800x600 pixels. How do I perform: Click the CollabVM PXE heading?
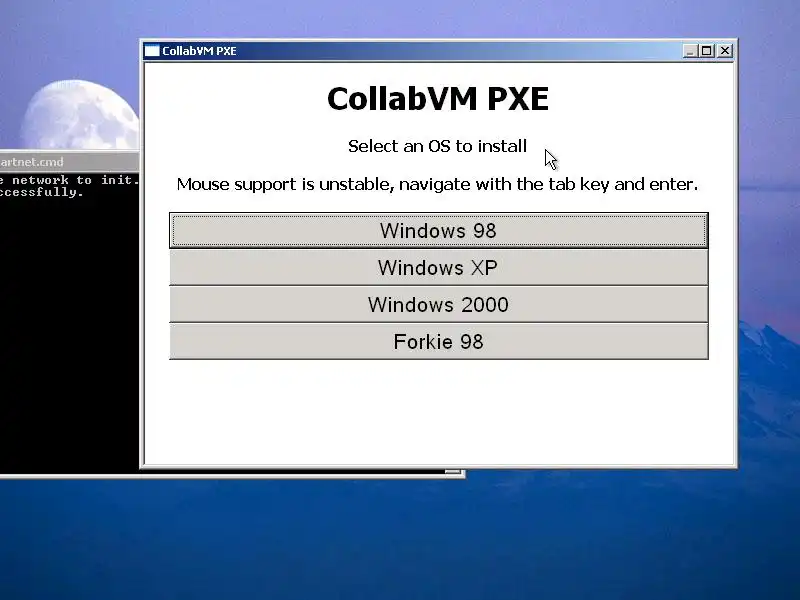click(438, 98)
